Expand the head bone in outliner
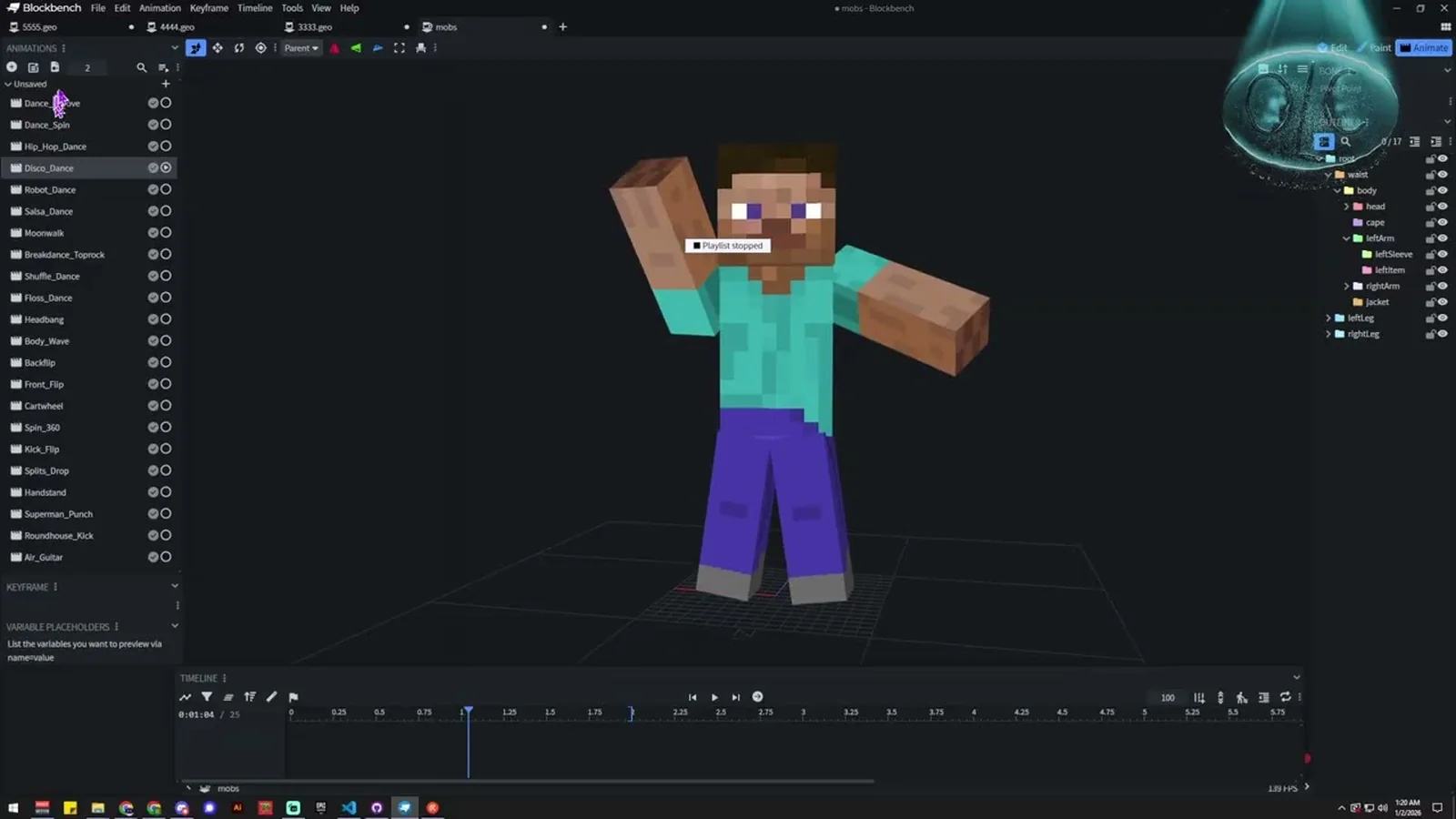The height and width of the screenshot is (819, 1456). click(1347, 207)
